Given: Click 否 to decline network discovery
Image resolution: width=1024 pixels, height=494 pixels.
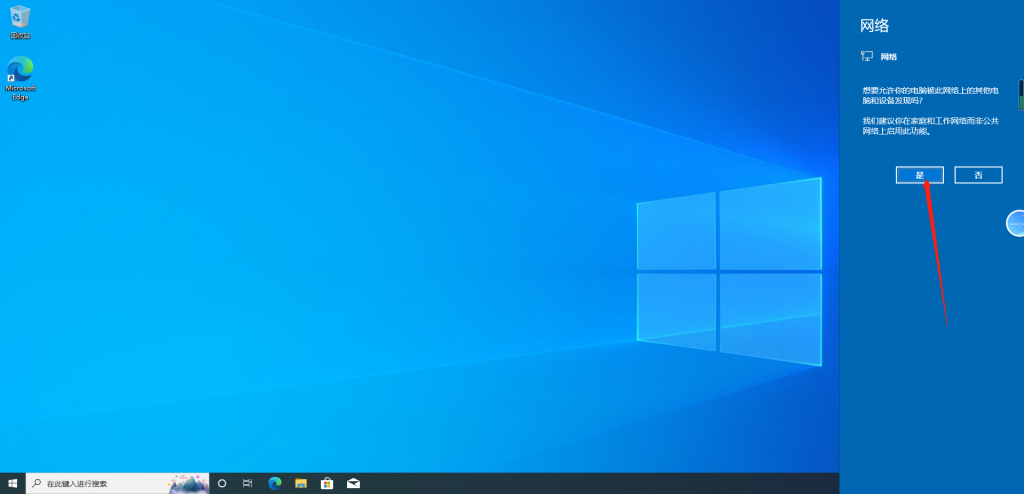Looking at the screenshot, I should point(978,174).
